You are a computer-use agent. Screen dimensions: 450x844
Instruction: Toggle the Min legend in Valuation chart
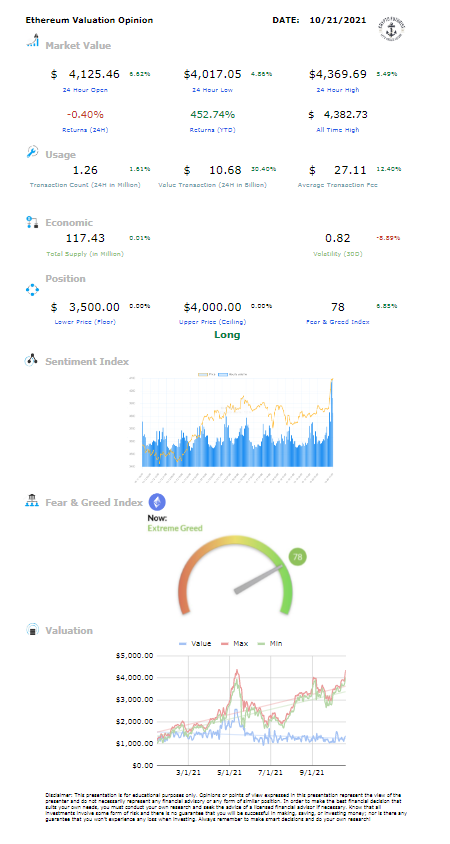(x=271, y=643)
